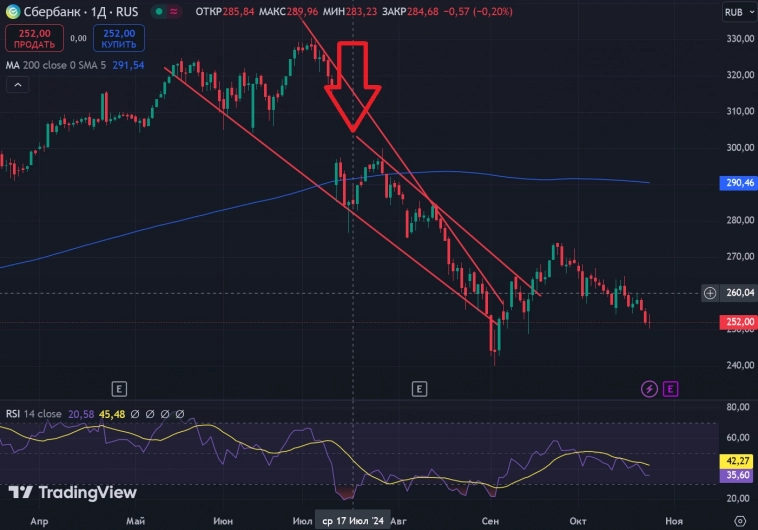Collapse the indicator legend with chevron arrow
Viewport: 758px width, 530px height.
tap(17, 86)
